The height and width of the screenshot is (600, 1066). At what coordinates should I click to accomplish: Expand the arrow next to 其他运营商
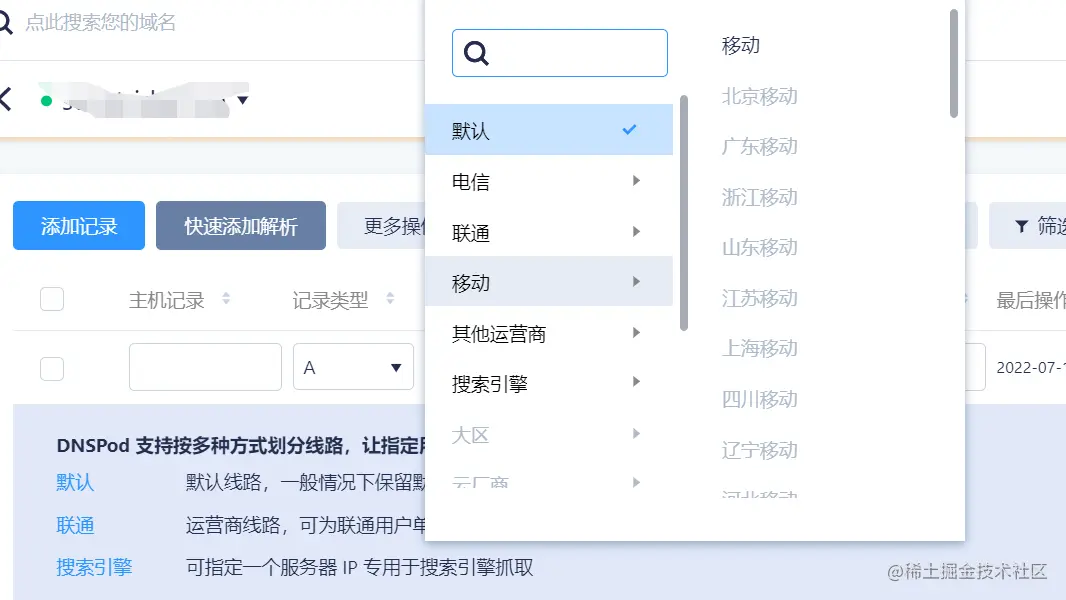(636, 332)
